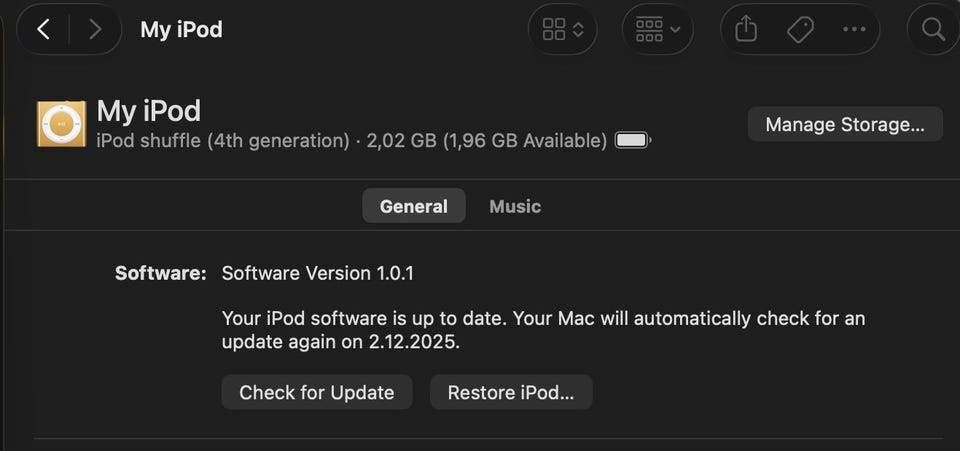Click the software up to date message
960x451 pixels.
click(x=543, y=330)
